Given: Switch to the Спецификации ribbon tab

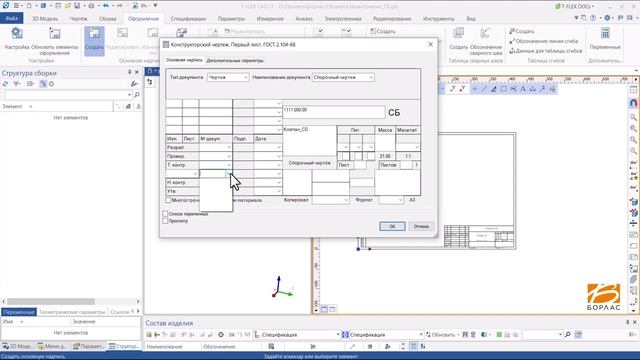Looking at the screenshot, I should click(188, 19).
